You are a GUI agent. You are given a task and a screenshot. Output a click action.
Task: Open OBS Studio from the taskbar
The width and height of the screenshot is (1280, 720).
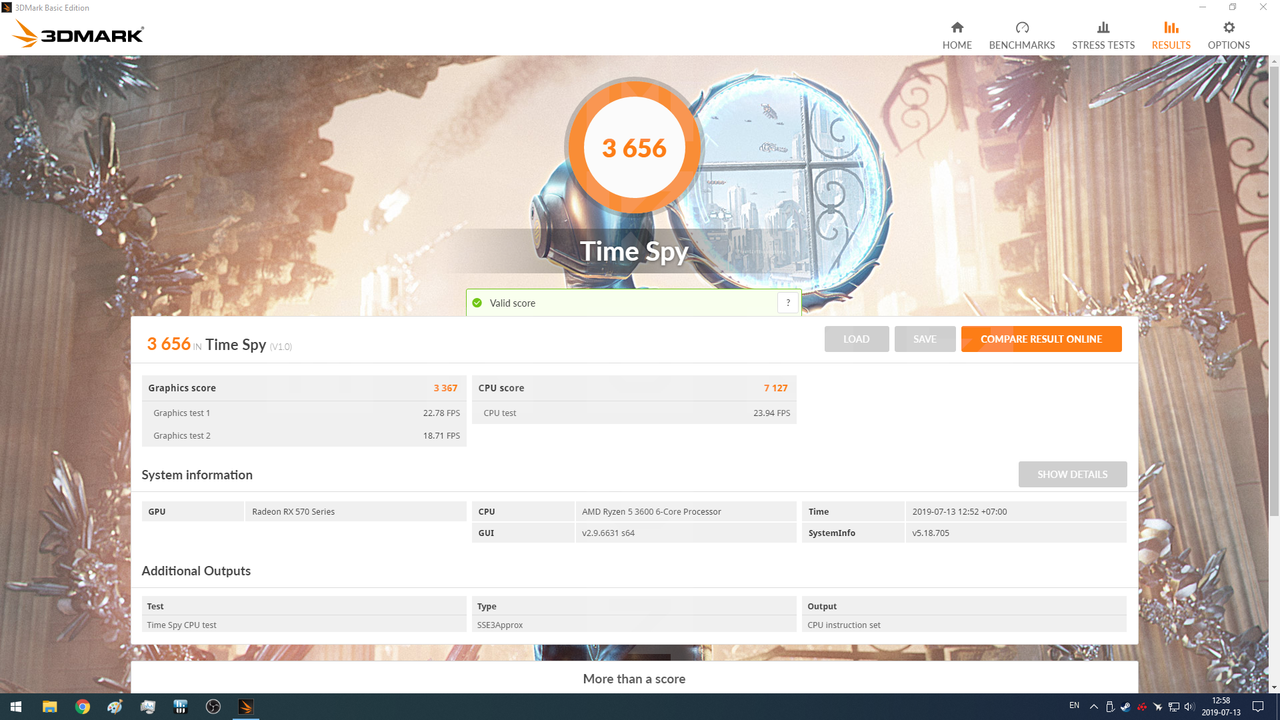[212, 707]
